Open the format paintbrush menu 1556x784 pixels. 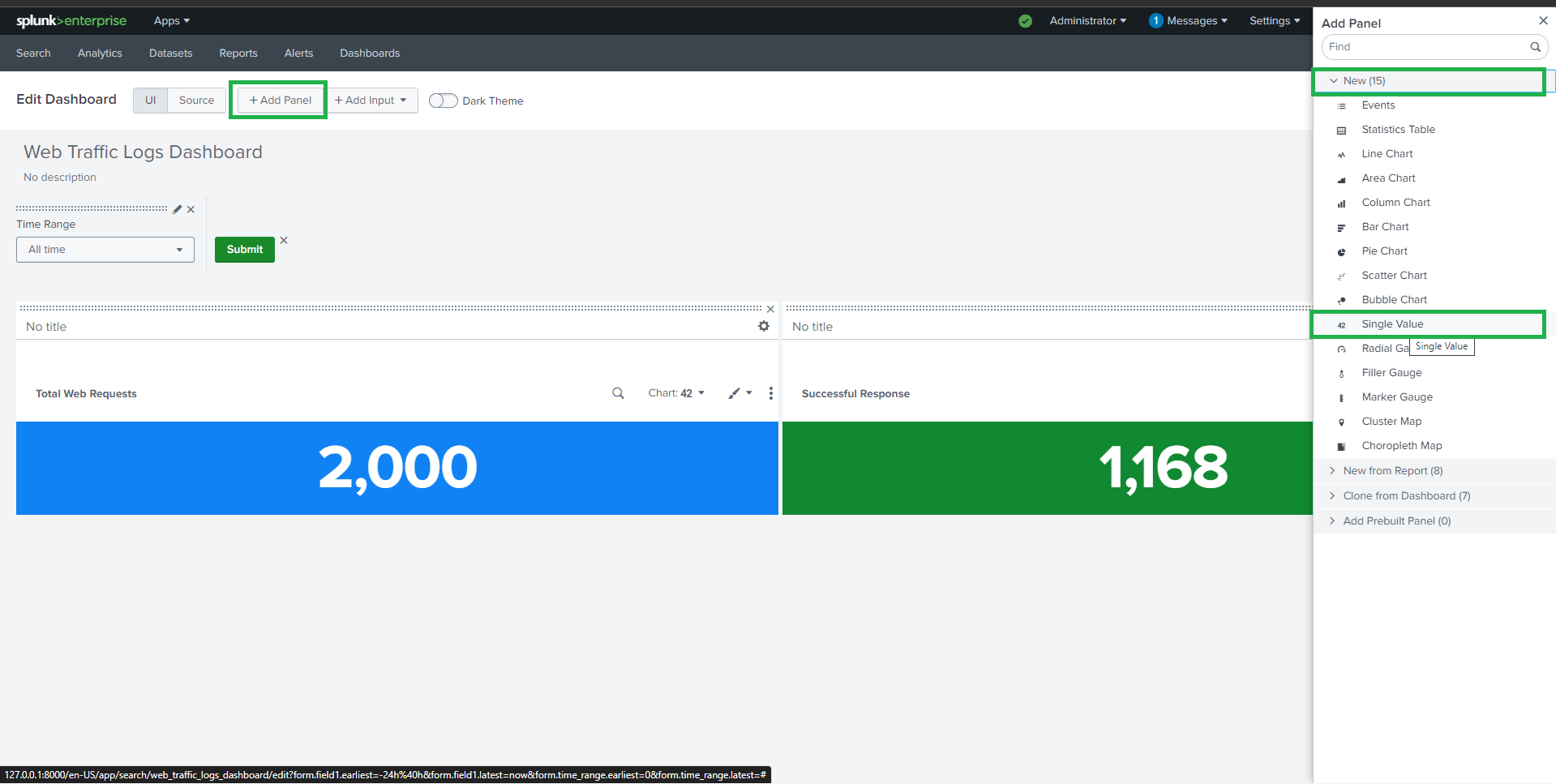(739, 393)
